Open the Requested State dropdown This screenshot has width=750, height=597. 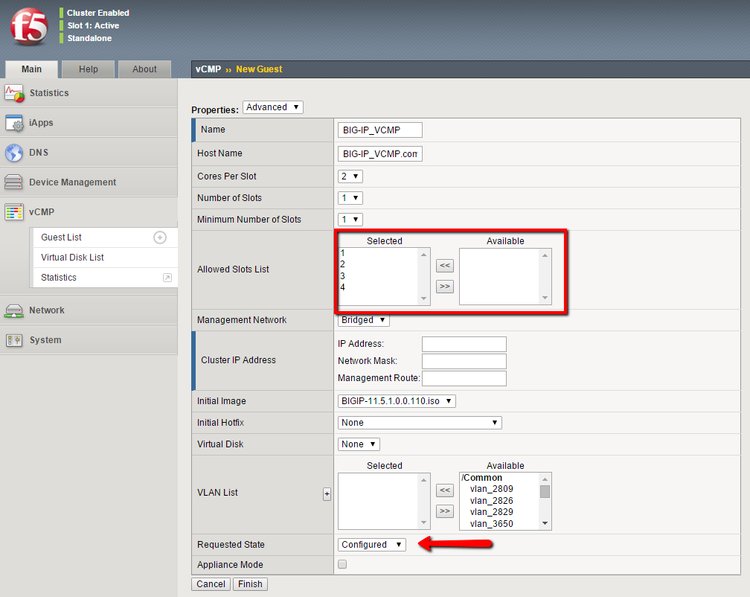(x=372, y=544)
